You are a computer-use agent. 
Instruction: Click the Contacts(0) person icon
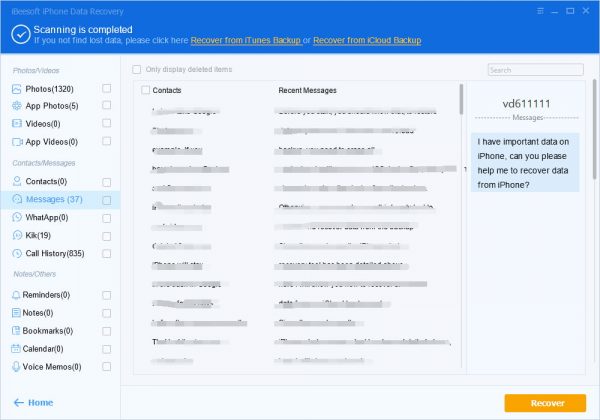point(17,181)
